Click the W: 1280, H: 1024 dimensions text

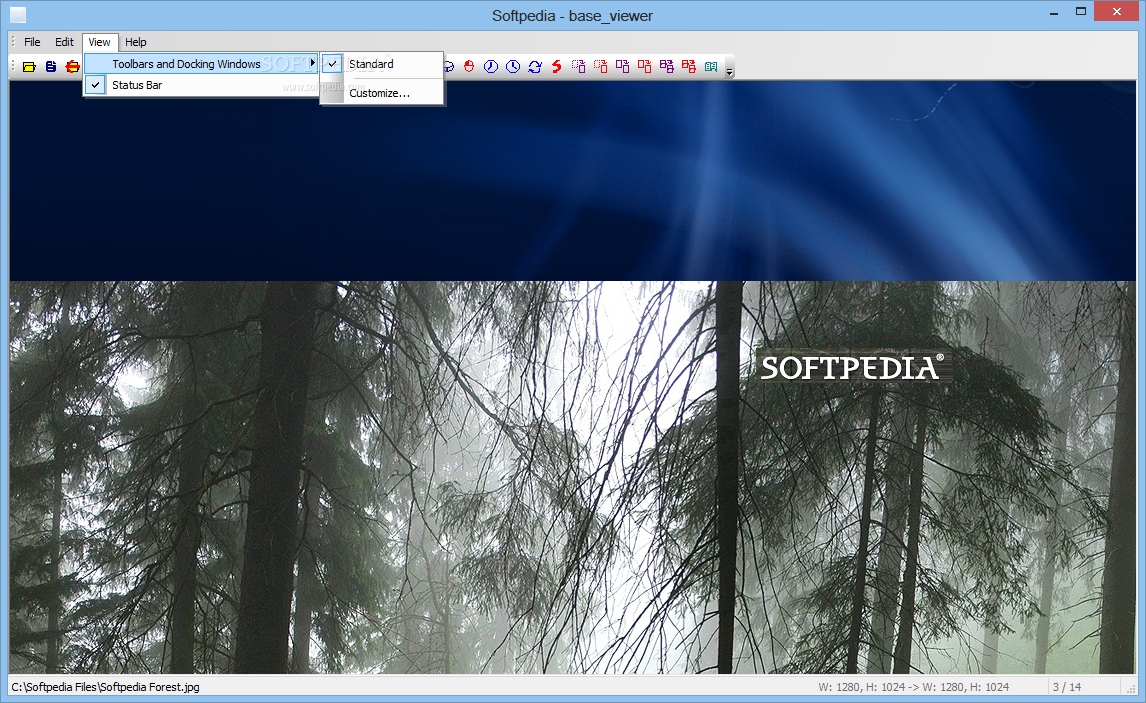914,687
